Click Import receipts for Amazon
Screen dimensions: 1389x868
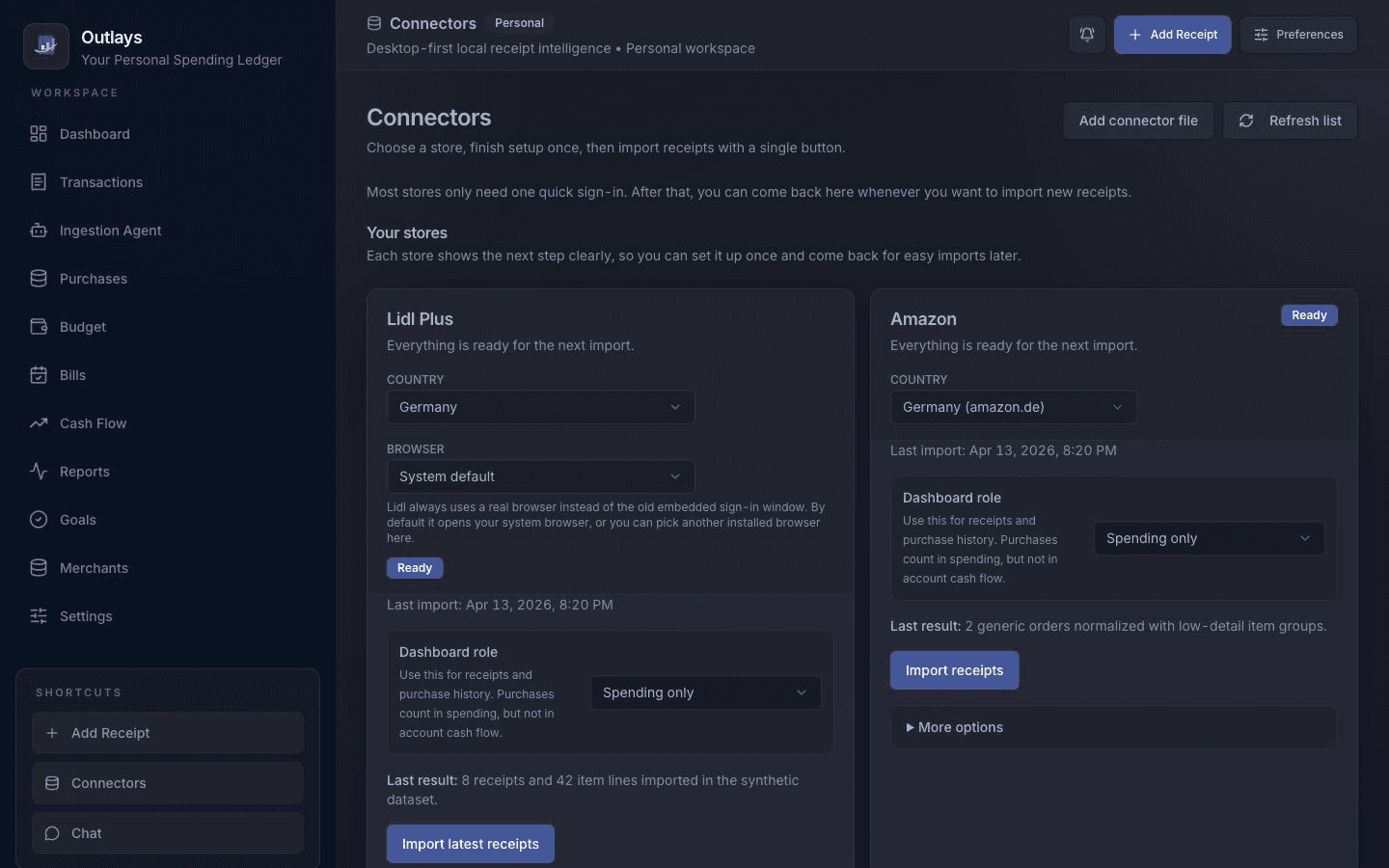tap(954, 670)
